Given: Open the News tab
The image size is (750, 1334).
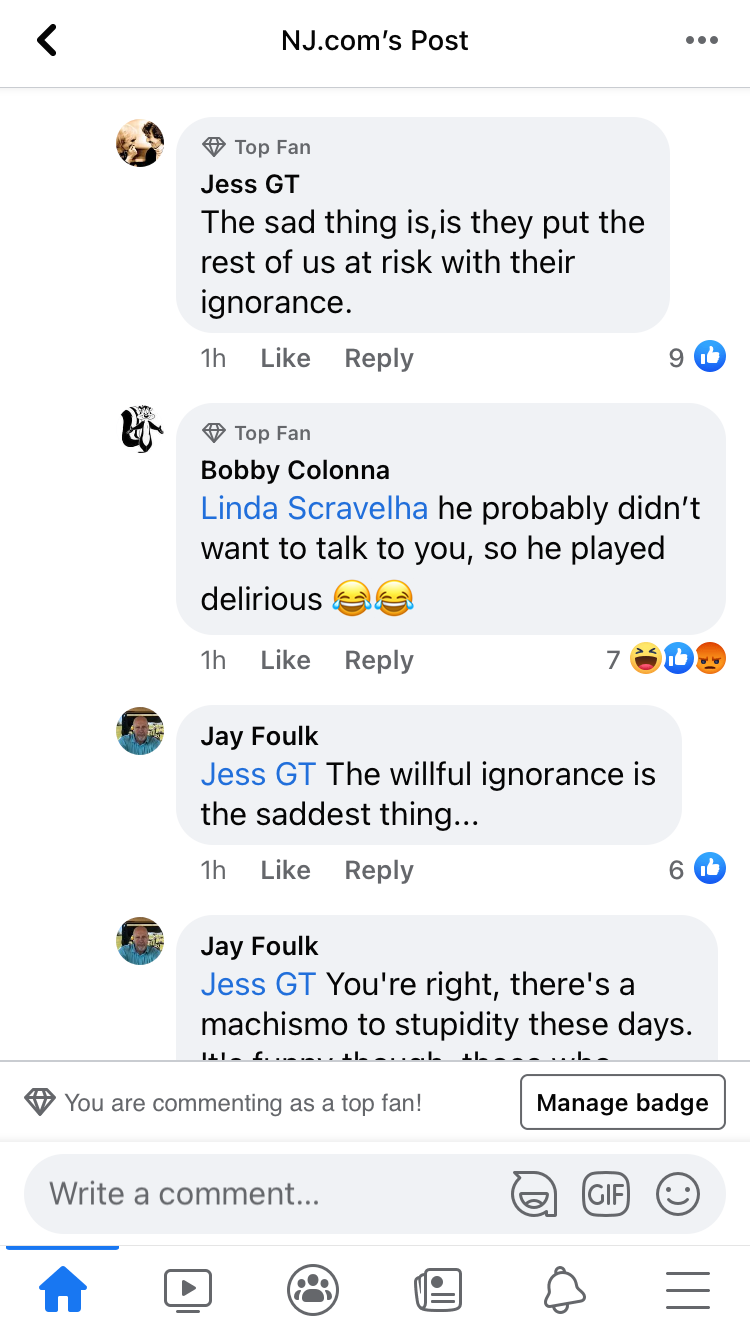Looking at the screenshot, I should (x=438, y=1289).
